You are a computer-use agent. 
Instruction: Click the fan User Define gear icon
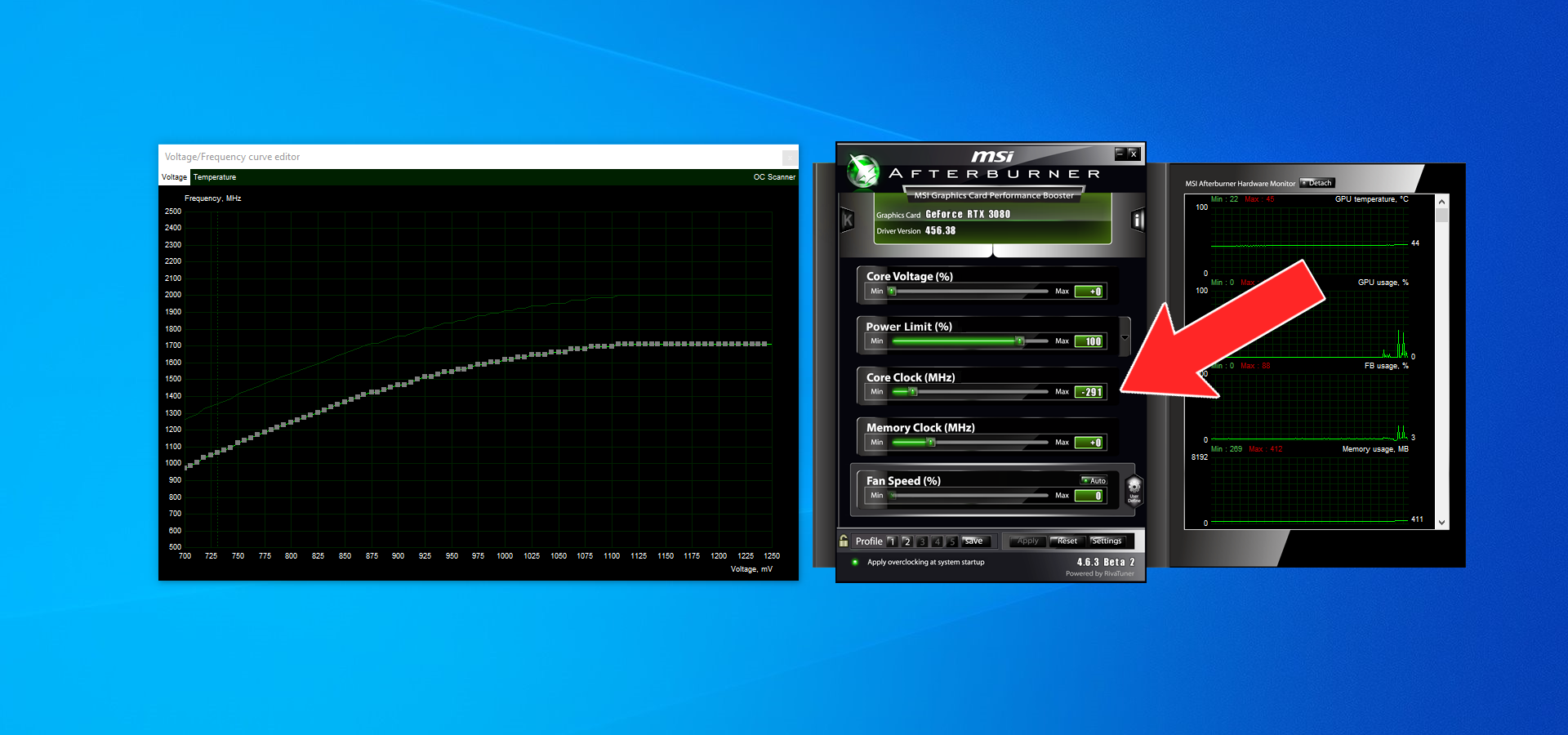(1134, 490)
